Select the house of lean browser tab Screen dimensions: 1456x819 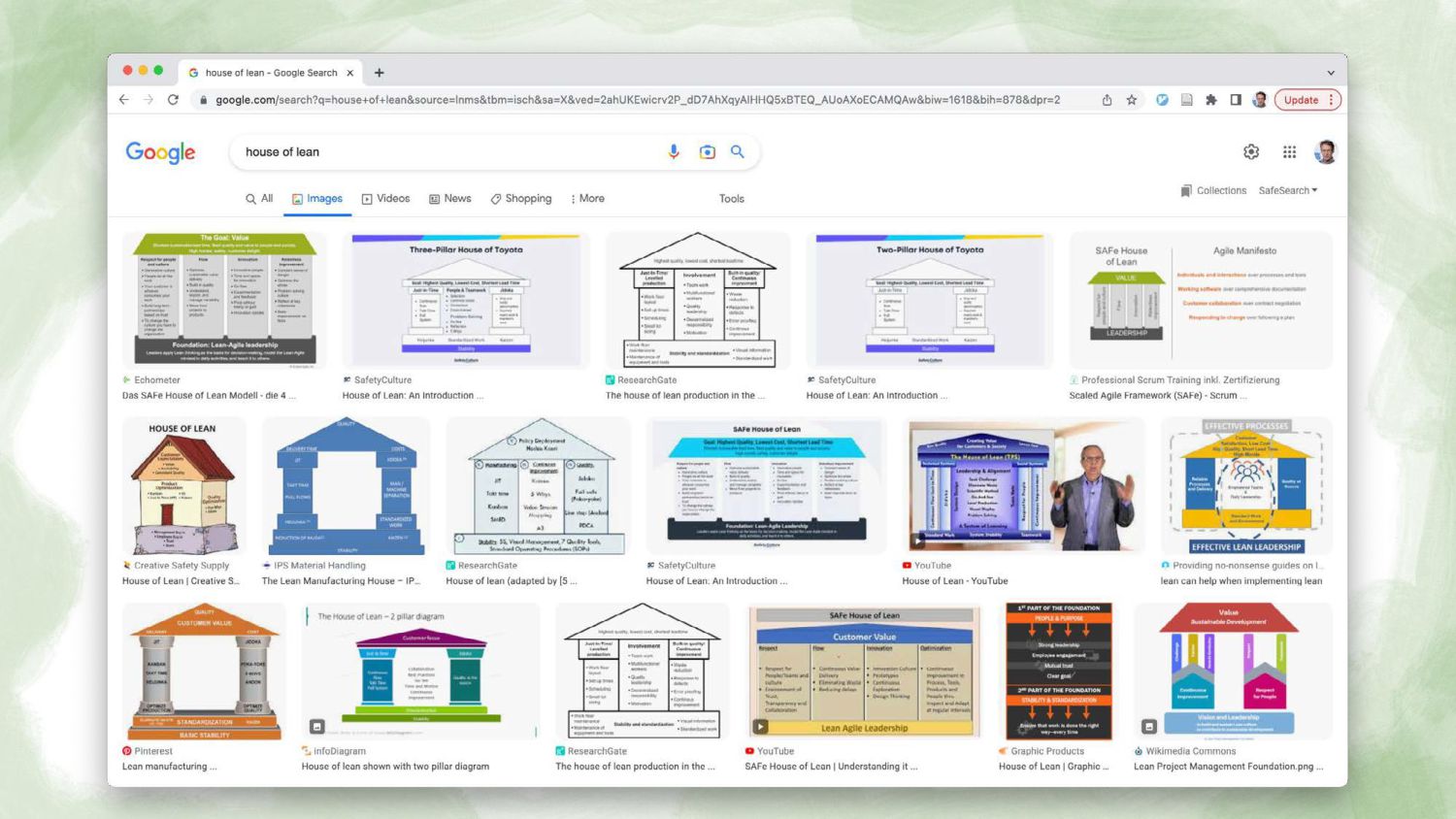pyautogui.click(x=271, y=73)
